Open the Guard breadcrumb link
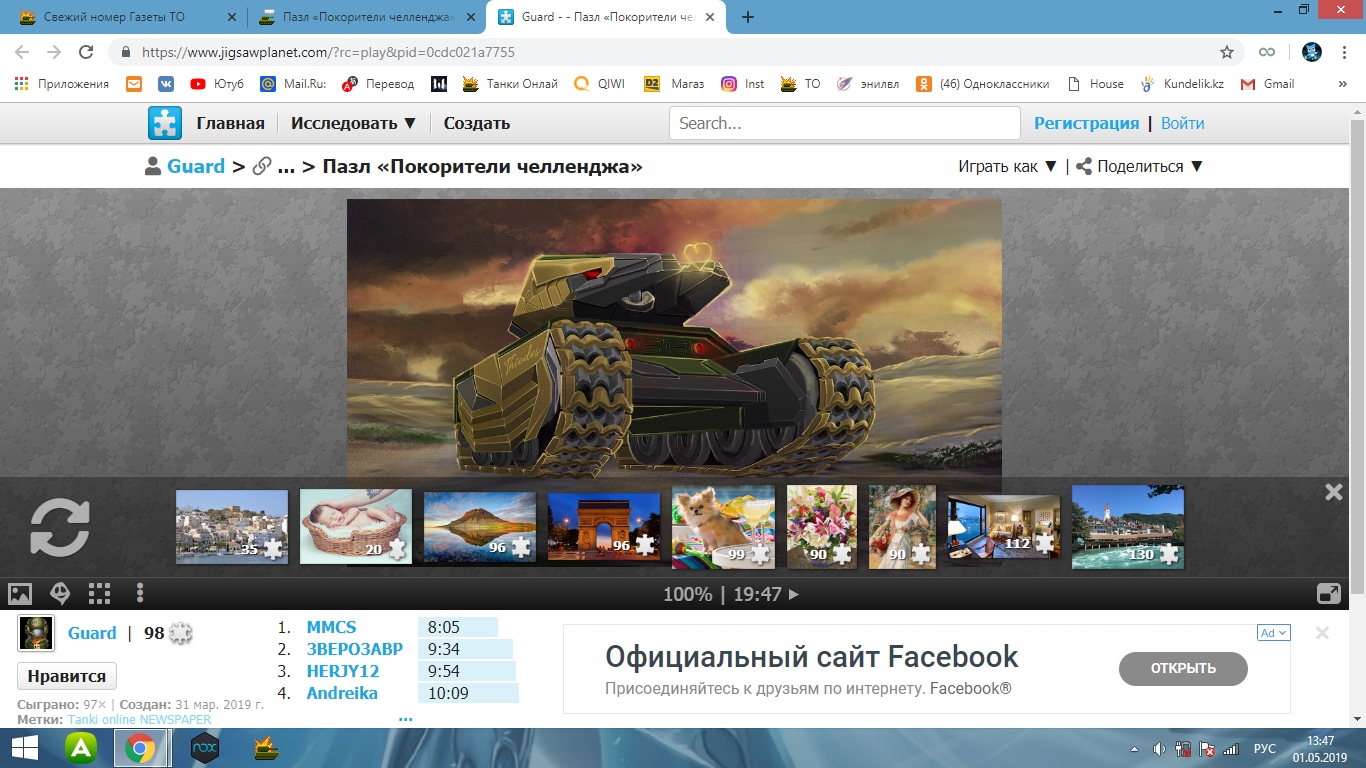The height and width of the screenshot is (768, 1366). (196, 167)
